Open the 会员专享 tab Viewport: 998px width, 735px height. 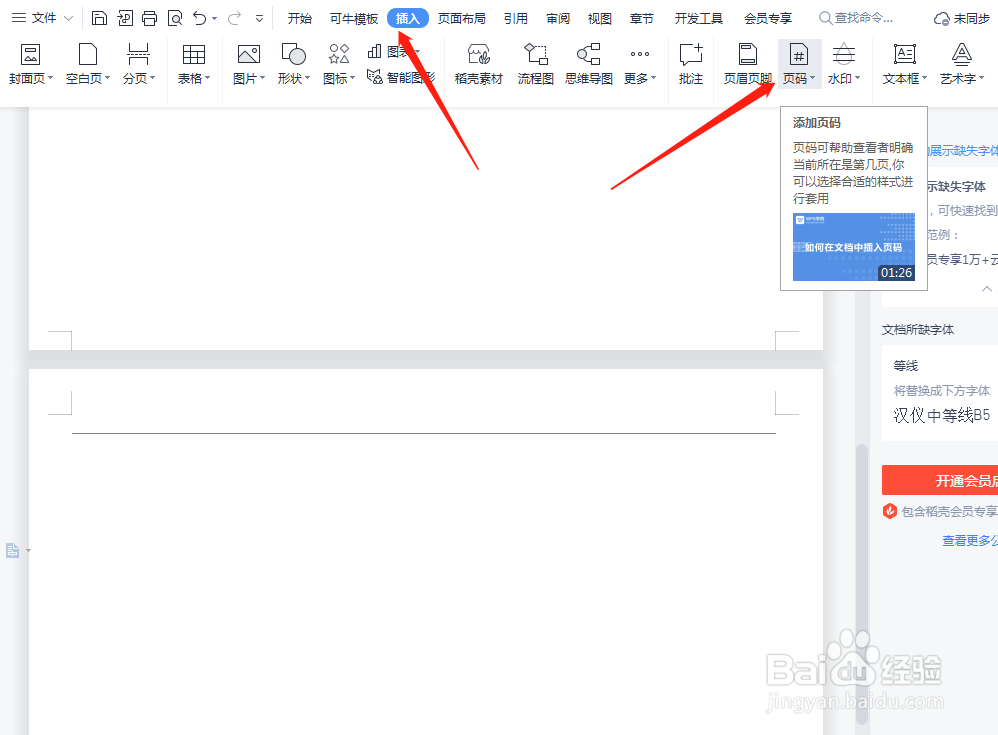[x=768, y=18]
